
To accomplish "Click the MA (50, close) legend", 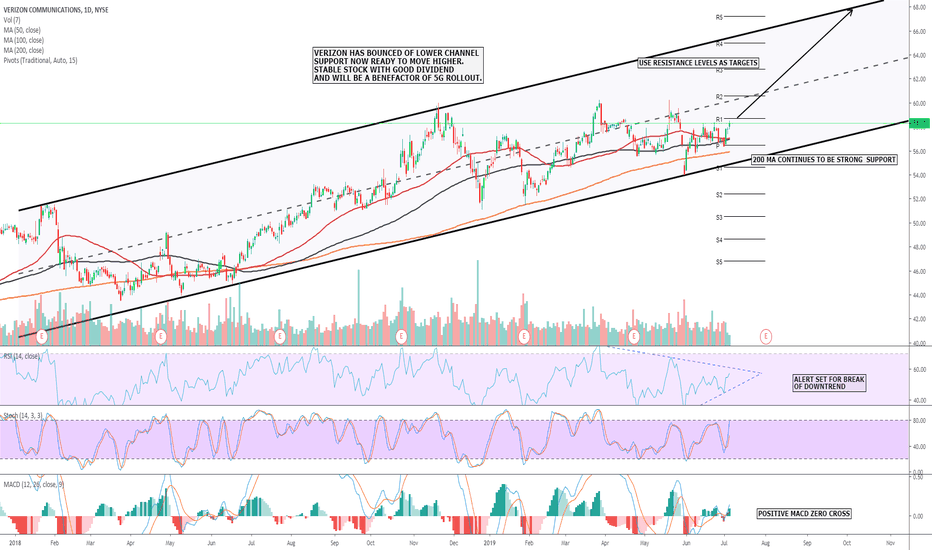I will pos(22,30).
